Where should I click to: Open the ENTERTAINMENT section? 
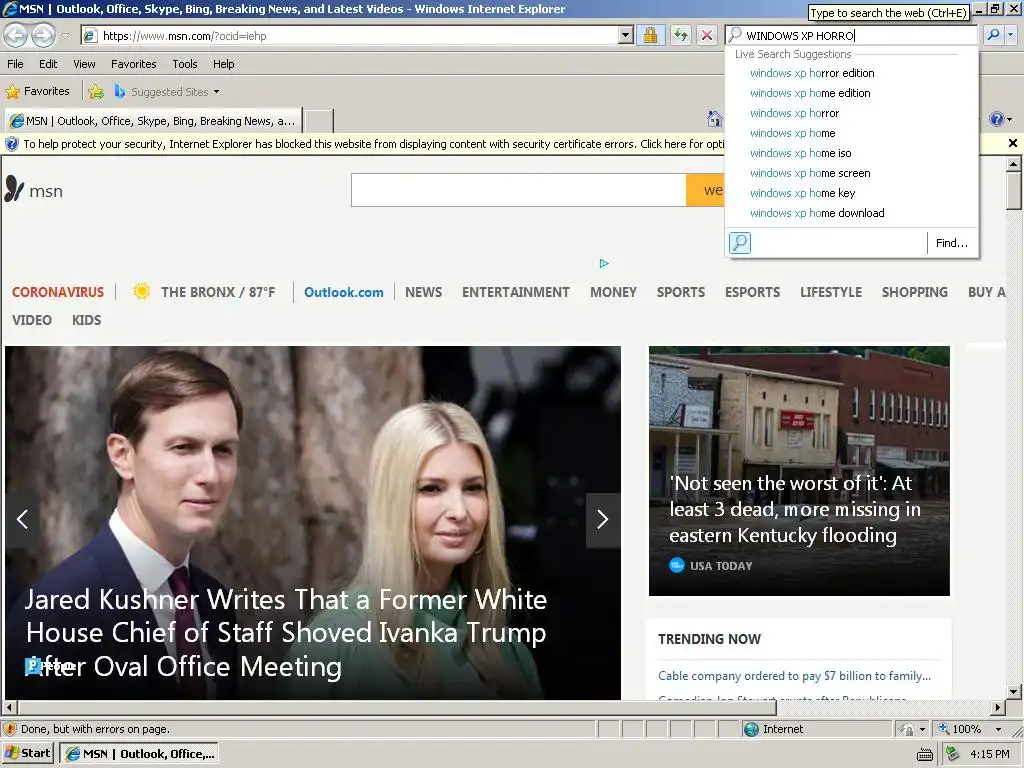(x=516, y=293)
